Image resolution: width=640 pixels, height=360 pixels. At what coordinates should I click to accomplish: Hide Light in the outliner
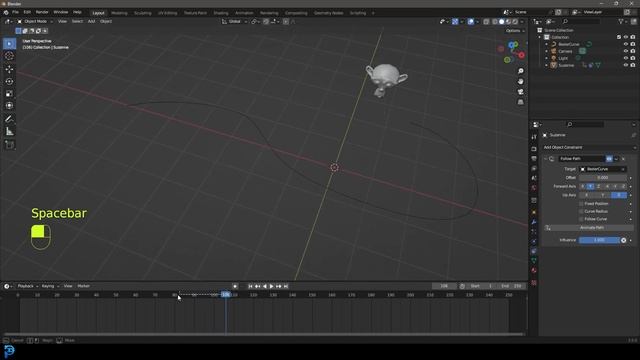(626, 58)
